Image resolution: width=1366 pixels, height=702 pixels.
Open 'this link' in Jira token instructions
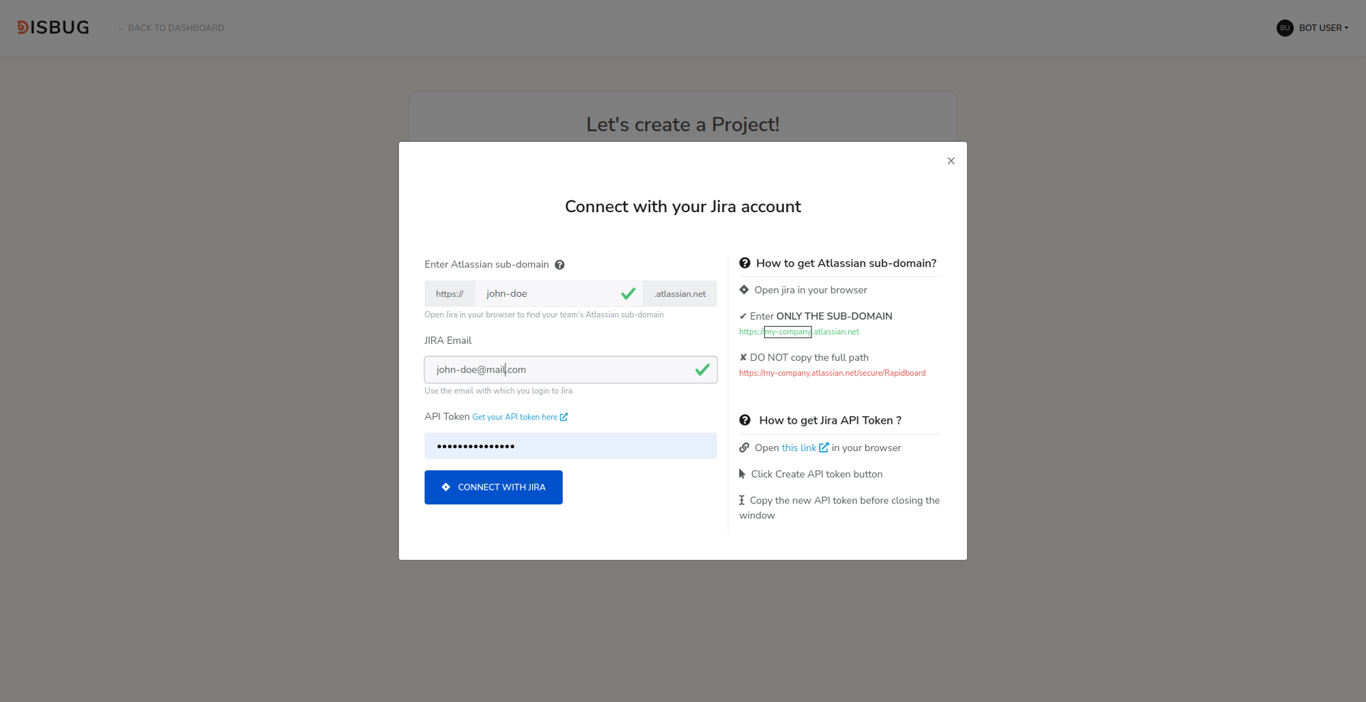coord(799,448)
